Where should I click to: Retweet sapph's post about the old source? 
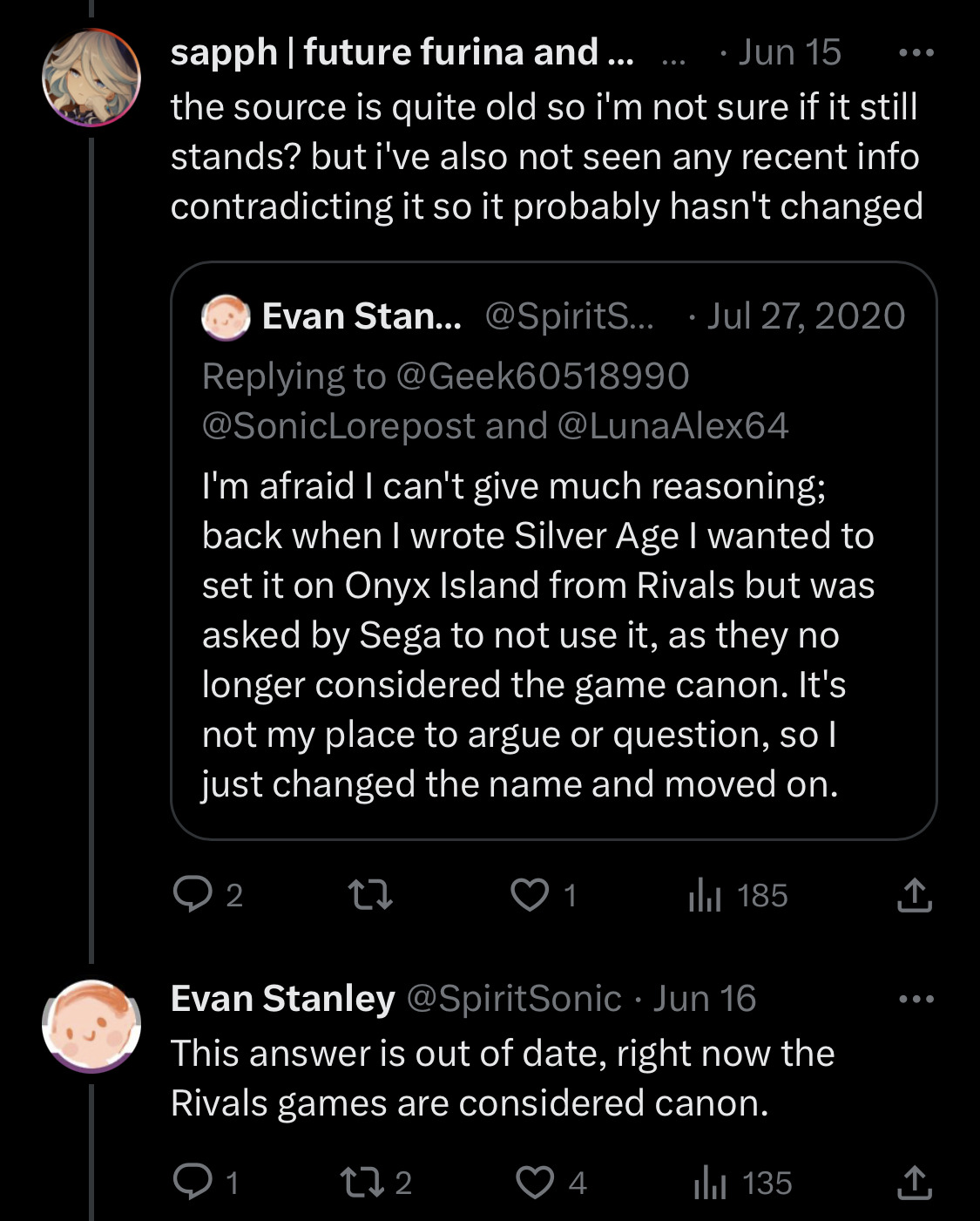click(370, 895)
